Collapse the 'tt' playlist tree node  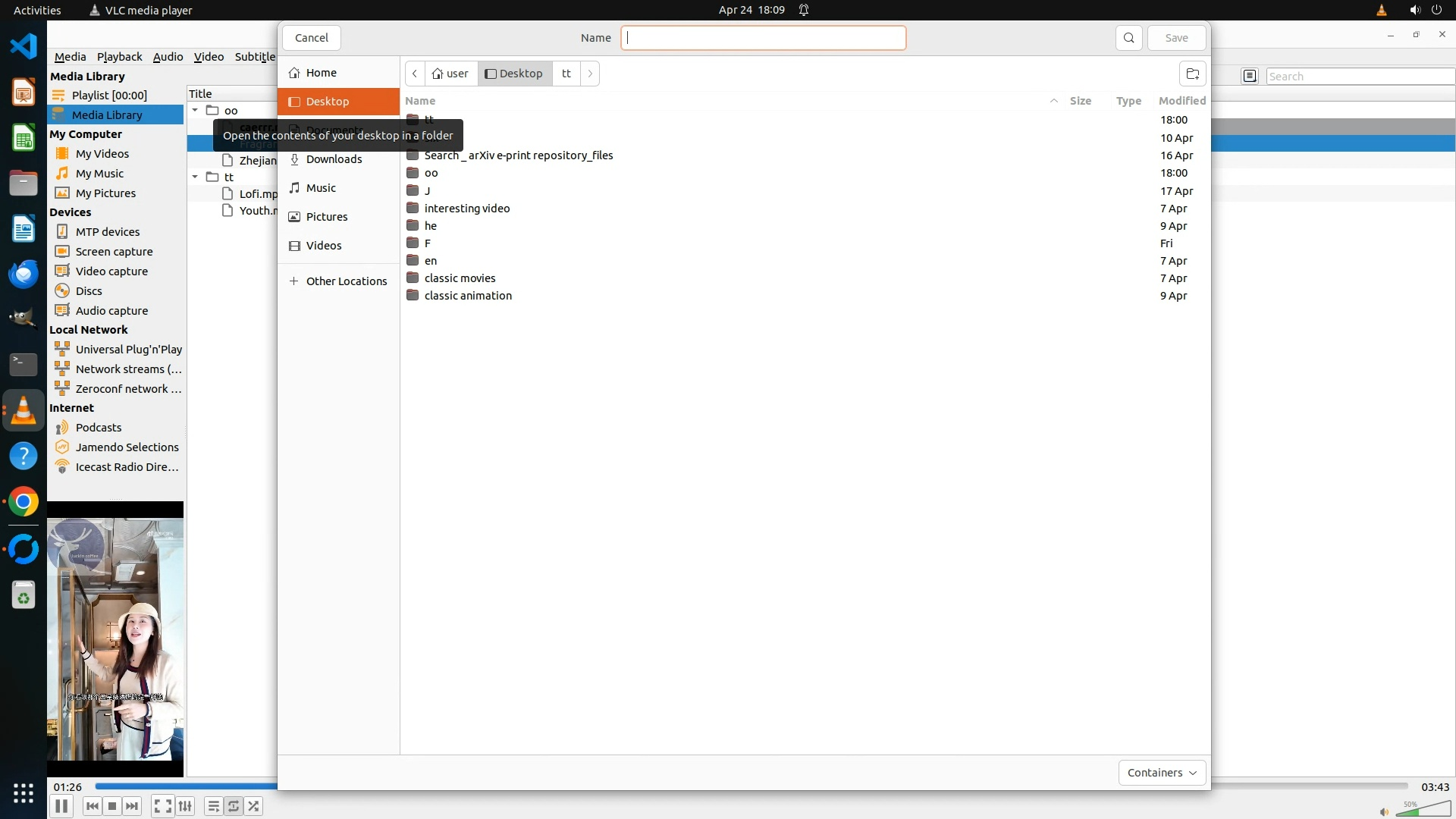195,177
